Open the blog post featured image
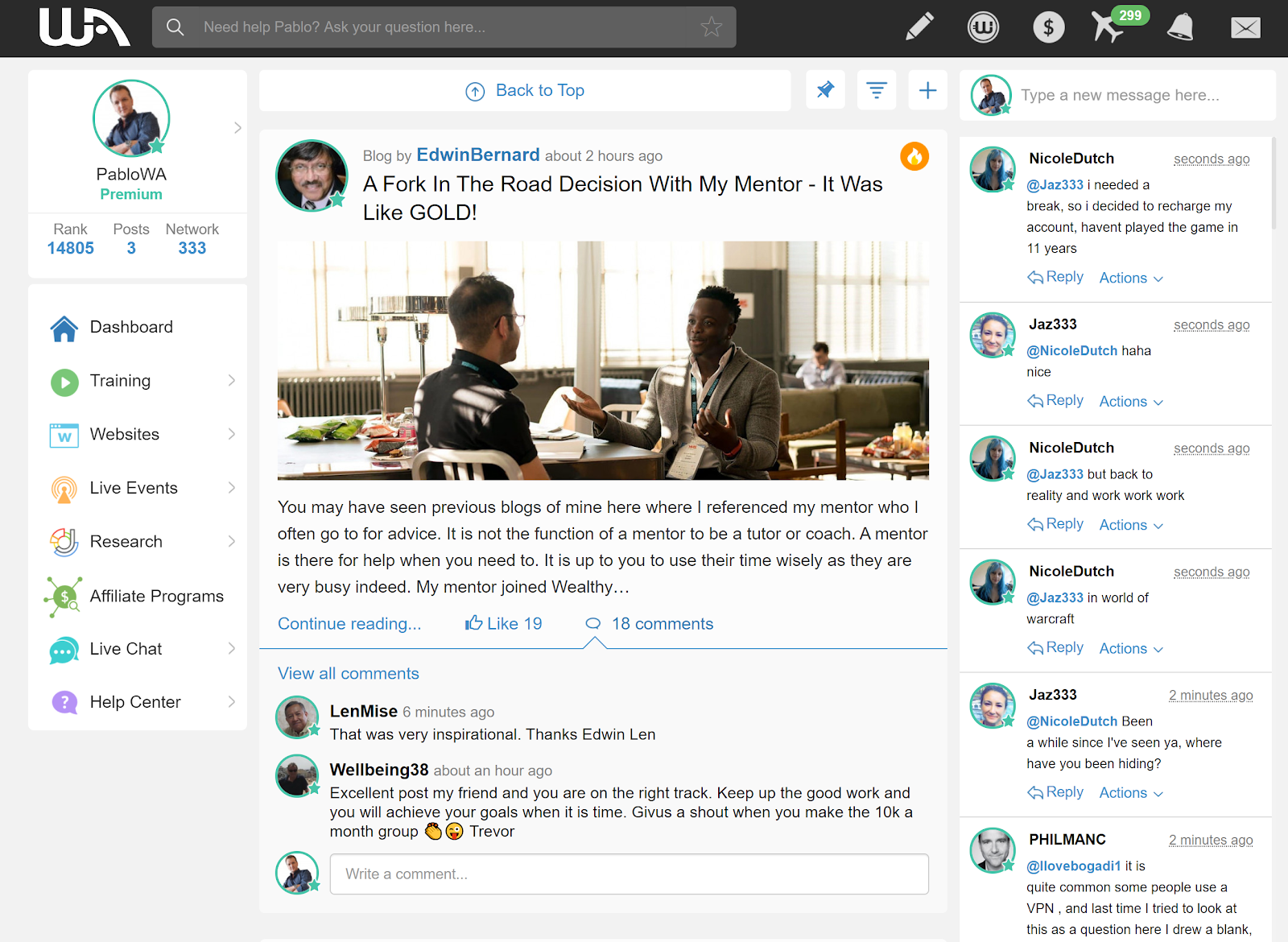Screen dimensions: 1288x942 [x=603, y=361]
